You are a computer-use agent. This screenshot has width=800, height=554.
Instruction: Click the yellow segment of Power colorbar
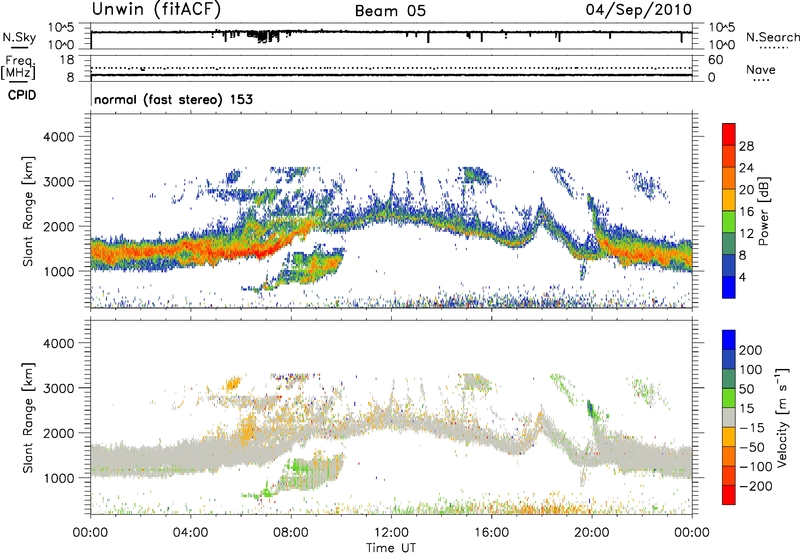click(729, 199)
